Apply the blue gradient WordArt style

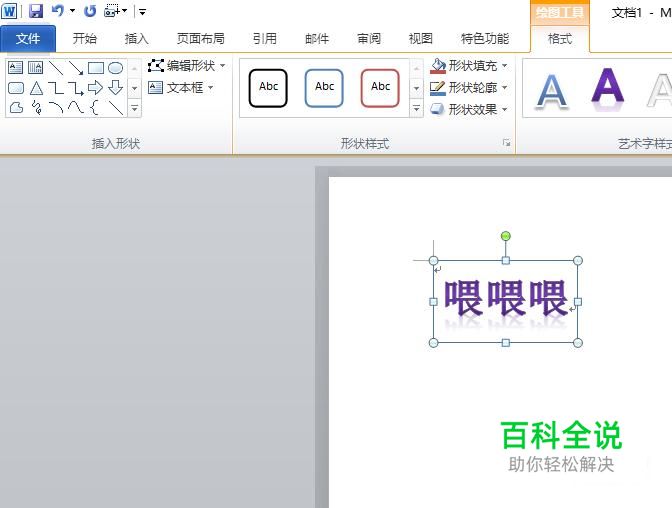coord(552,90)
